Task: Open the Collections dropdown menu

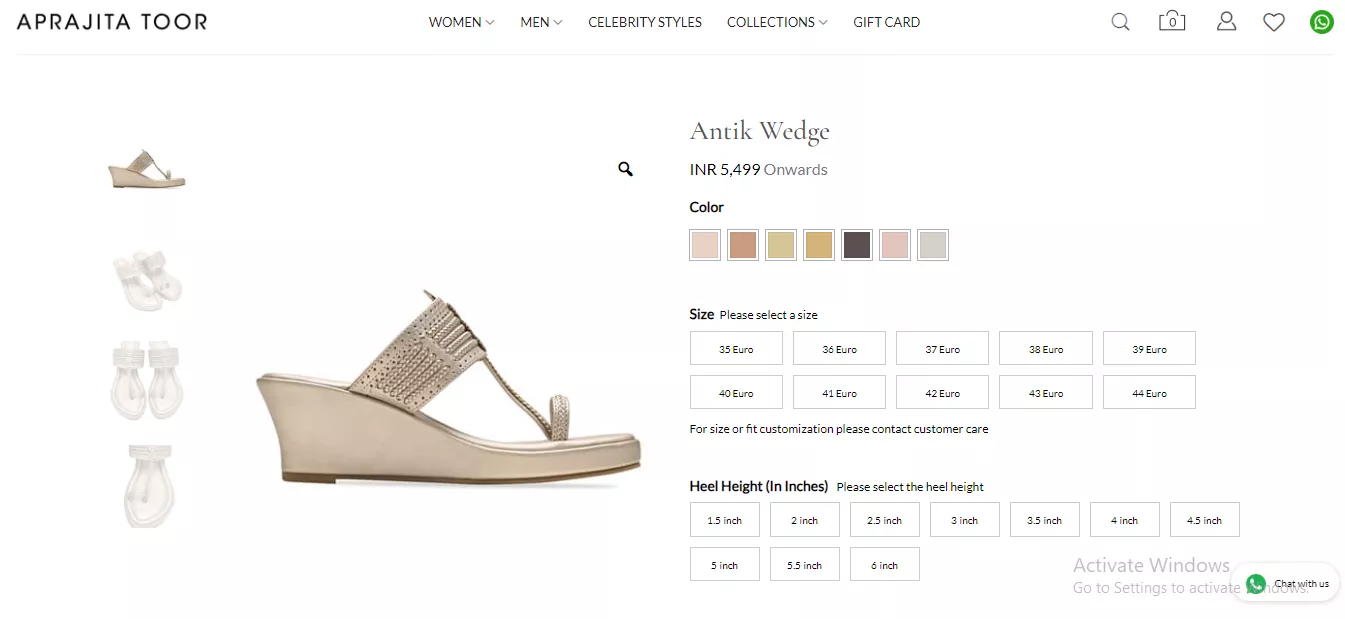Action: click(x=777, y=22)
